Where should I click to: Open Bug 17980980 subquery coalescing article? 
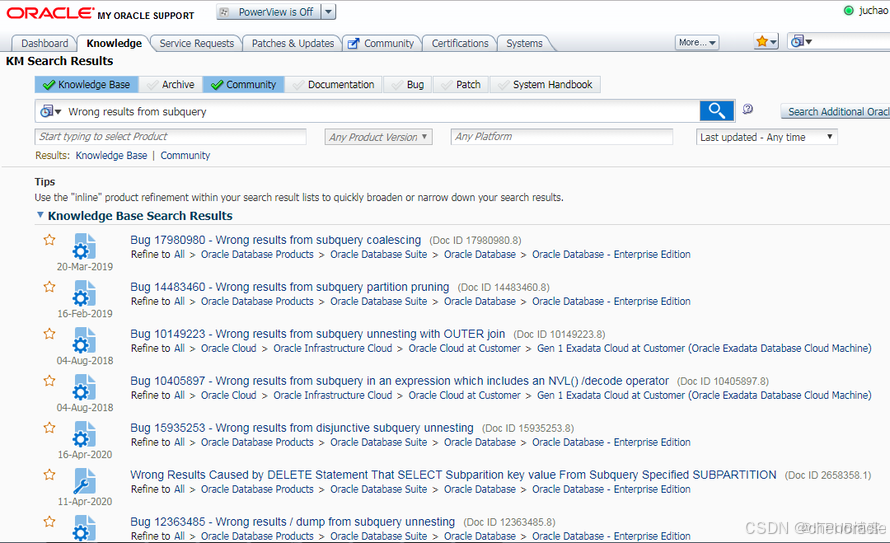276,240
